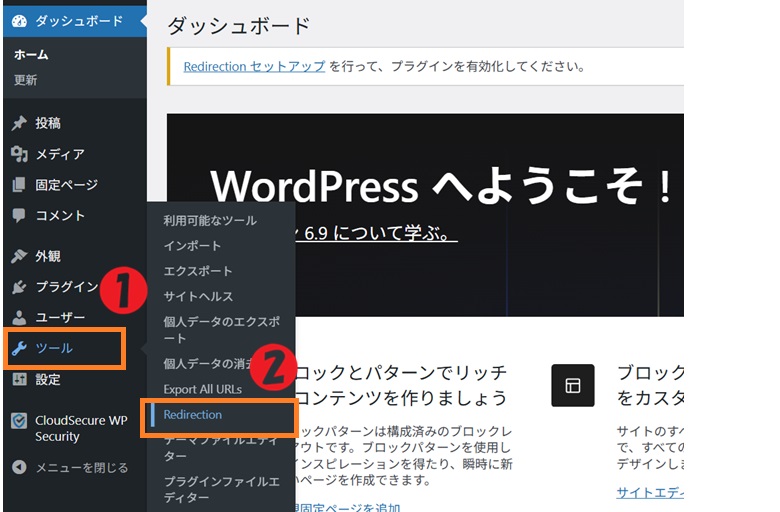
Task: Click the Settings (設定) sliders icon
Action: click(x=19, y=379)
